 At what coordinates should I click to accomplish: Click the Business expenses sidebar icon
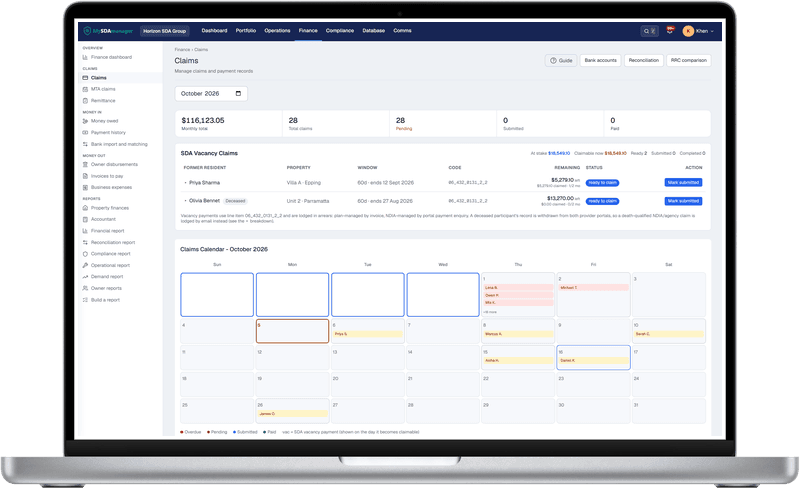pyautogui.click(x=85, y=187)
